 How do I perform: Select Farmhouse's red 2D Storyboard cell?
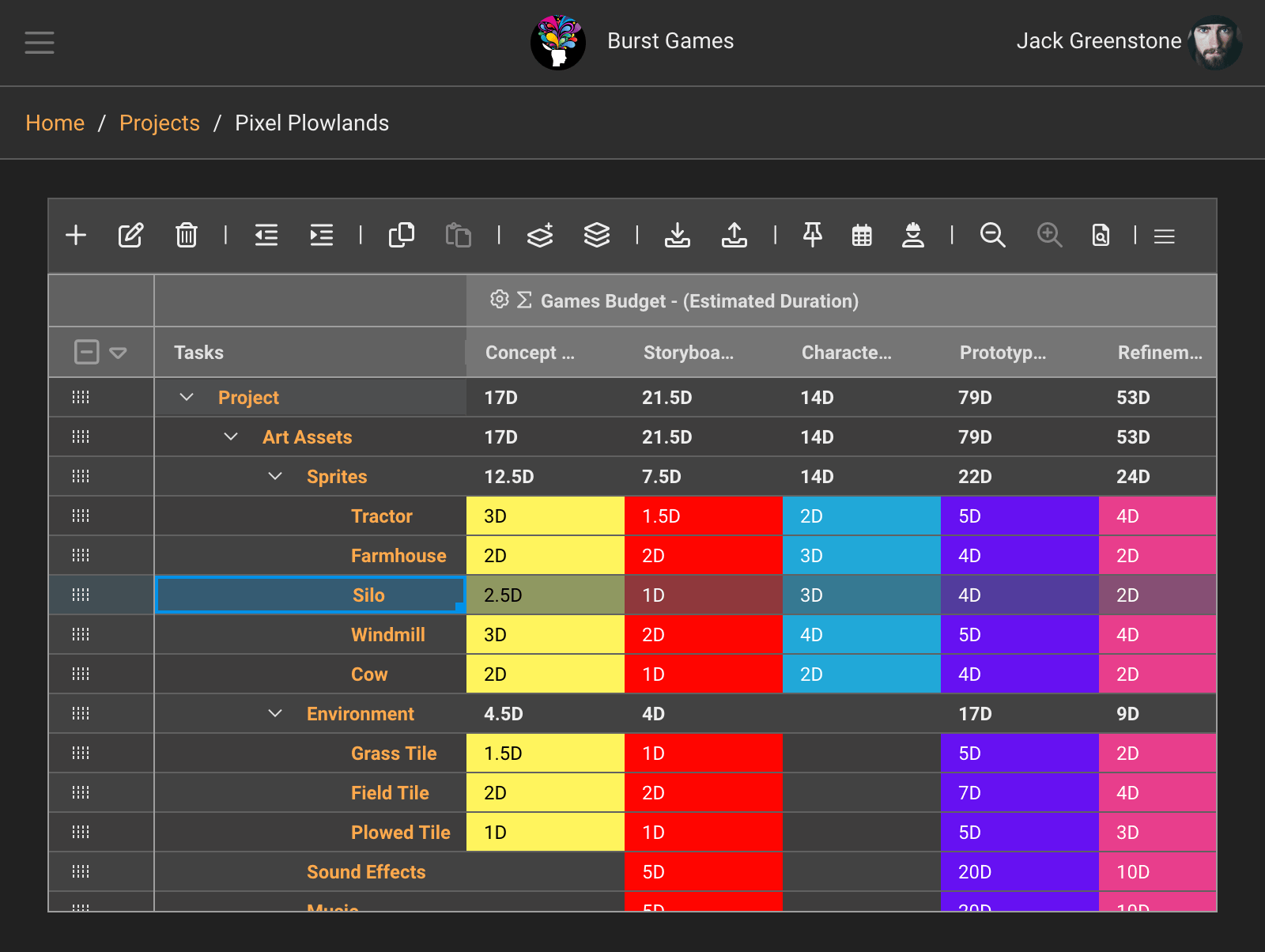704,556
